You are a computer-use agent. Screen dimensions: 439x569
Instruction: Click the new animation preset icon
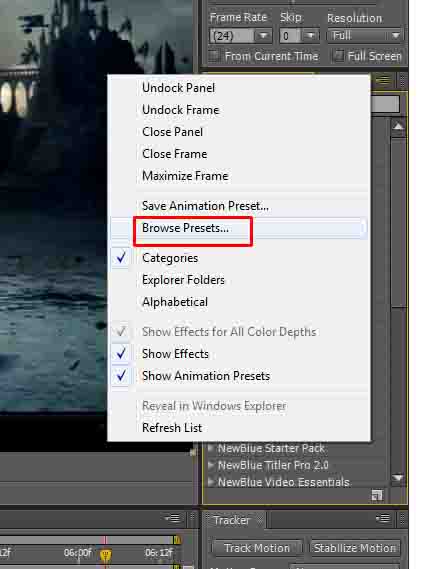tap(377, 495)
